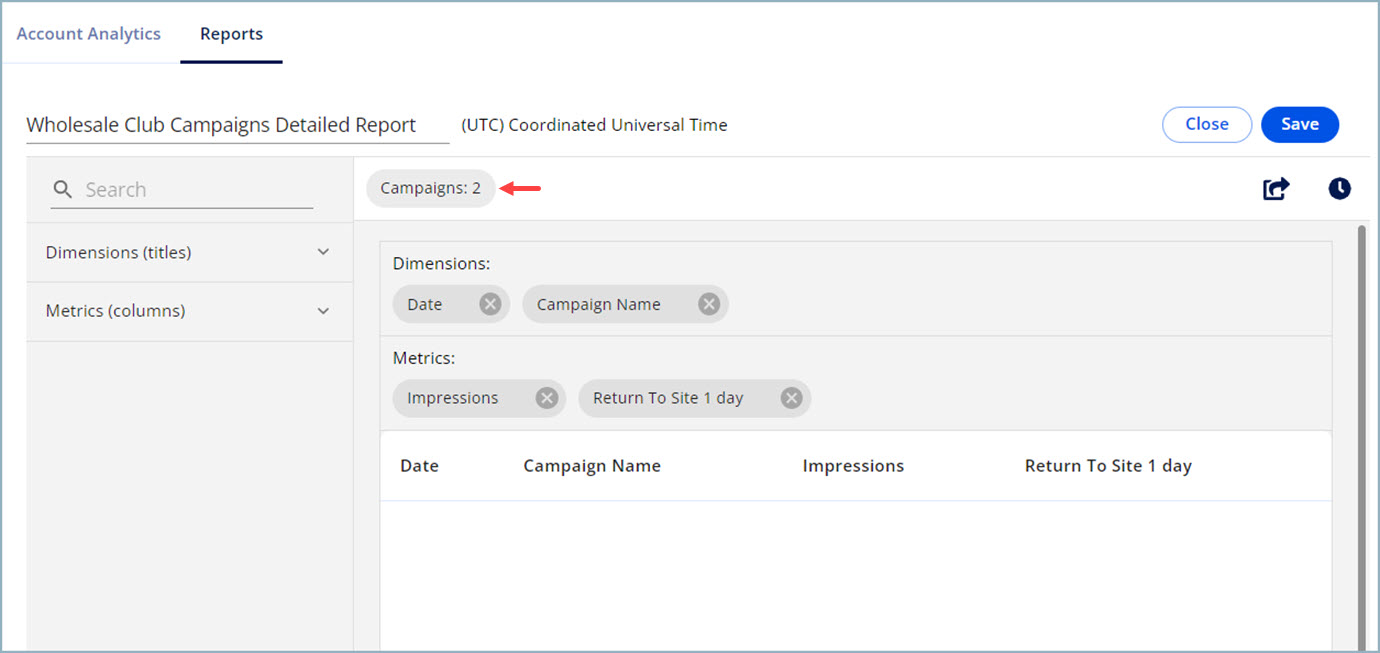Click the Dimensions: section label
This screenshot has height=653, width=1380.
(x=441, y=264)
